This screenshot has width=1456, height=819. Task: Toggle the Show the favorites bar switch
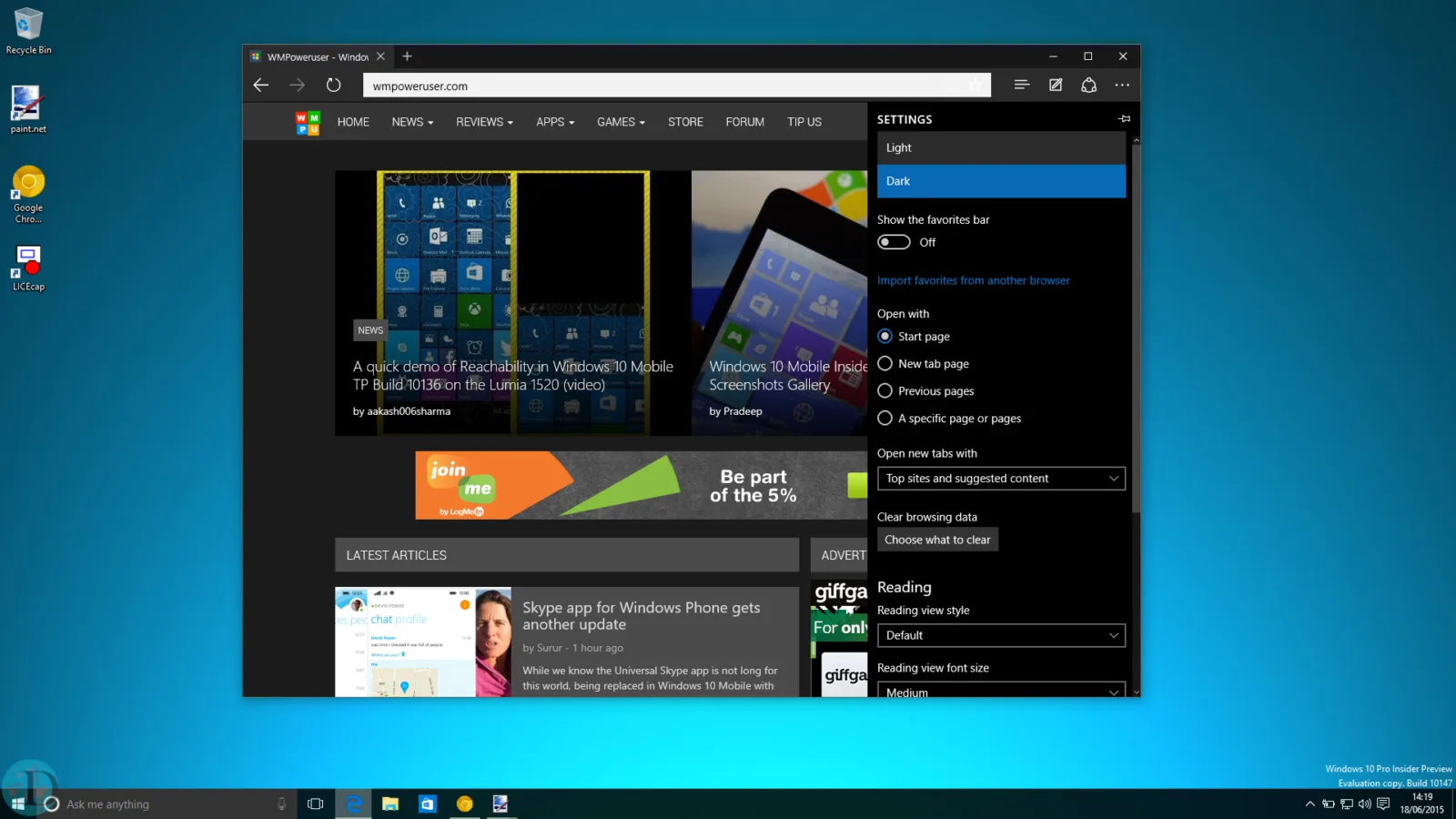click(894, 242)
